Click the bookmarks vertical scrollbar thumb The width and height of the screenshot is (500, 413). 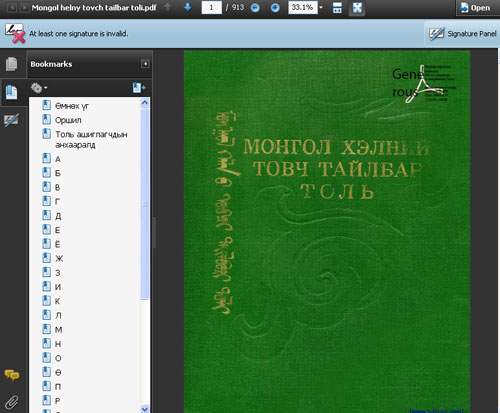click(x=145, y=203)
